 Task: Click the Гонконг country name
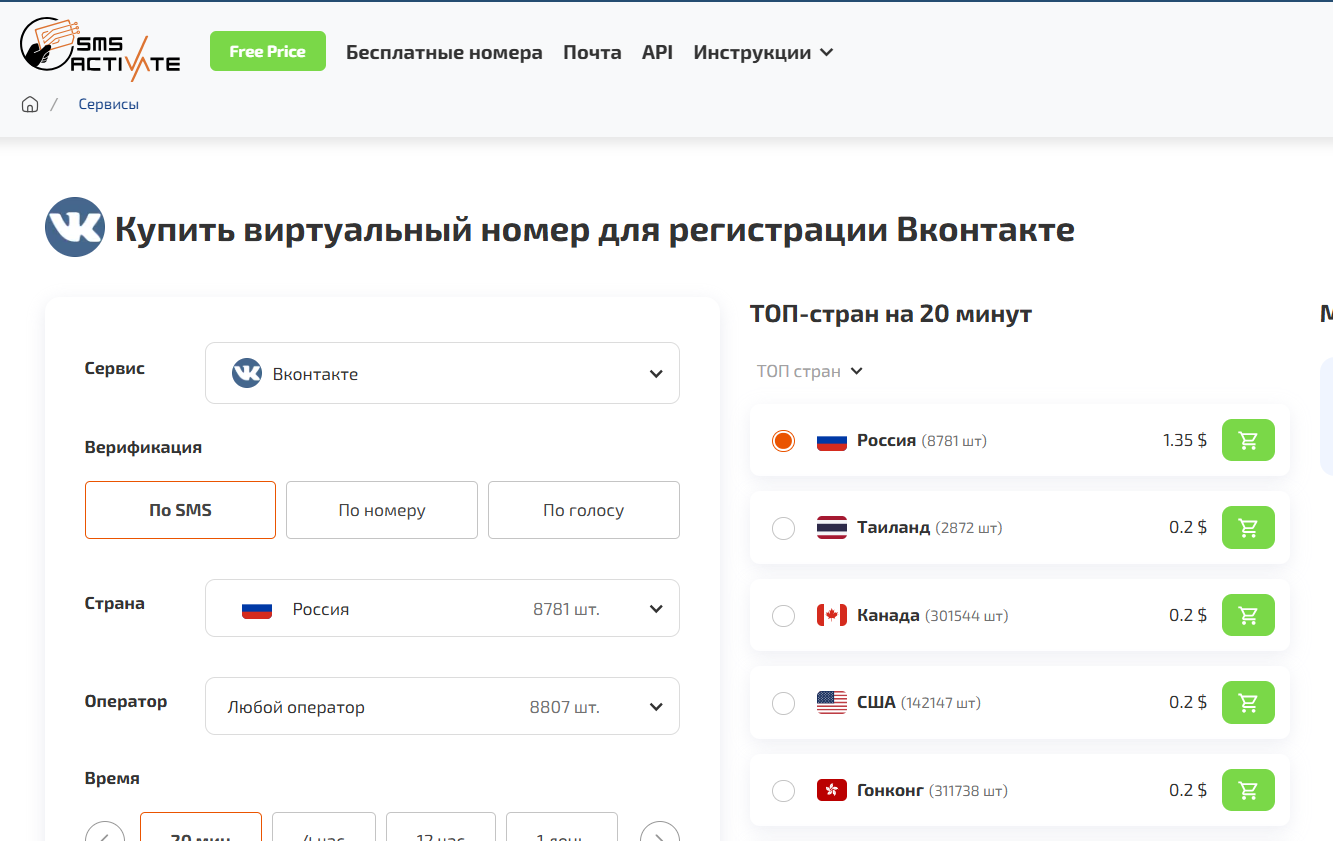click(x=890, y=790)
